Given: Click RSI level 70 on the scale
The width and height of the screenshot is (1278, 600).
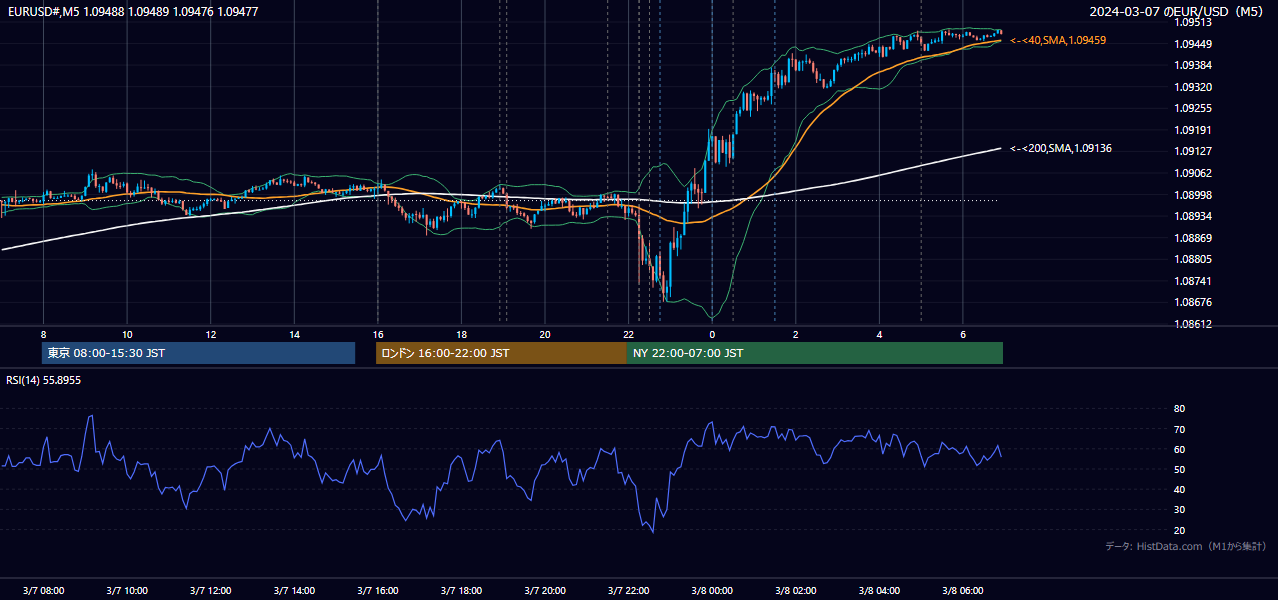Looking at the screenshot, I should pyautogui.click(x=1180, y=429).
